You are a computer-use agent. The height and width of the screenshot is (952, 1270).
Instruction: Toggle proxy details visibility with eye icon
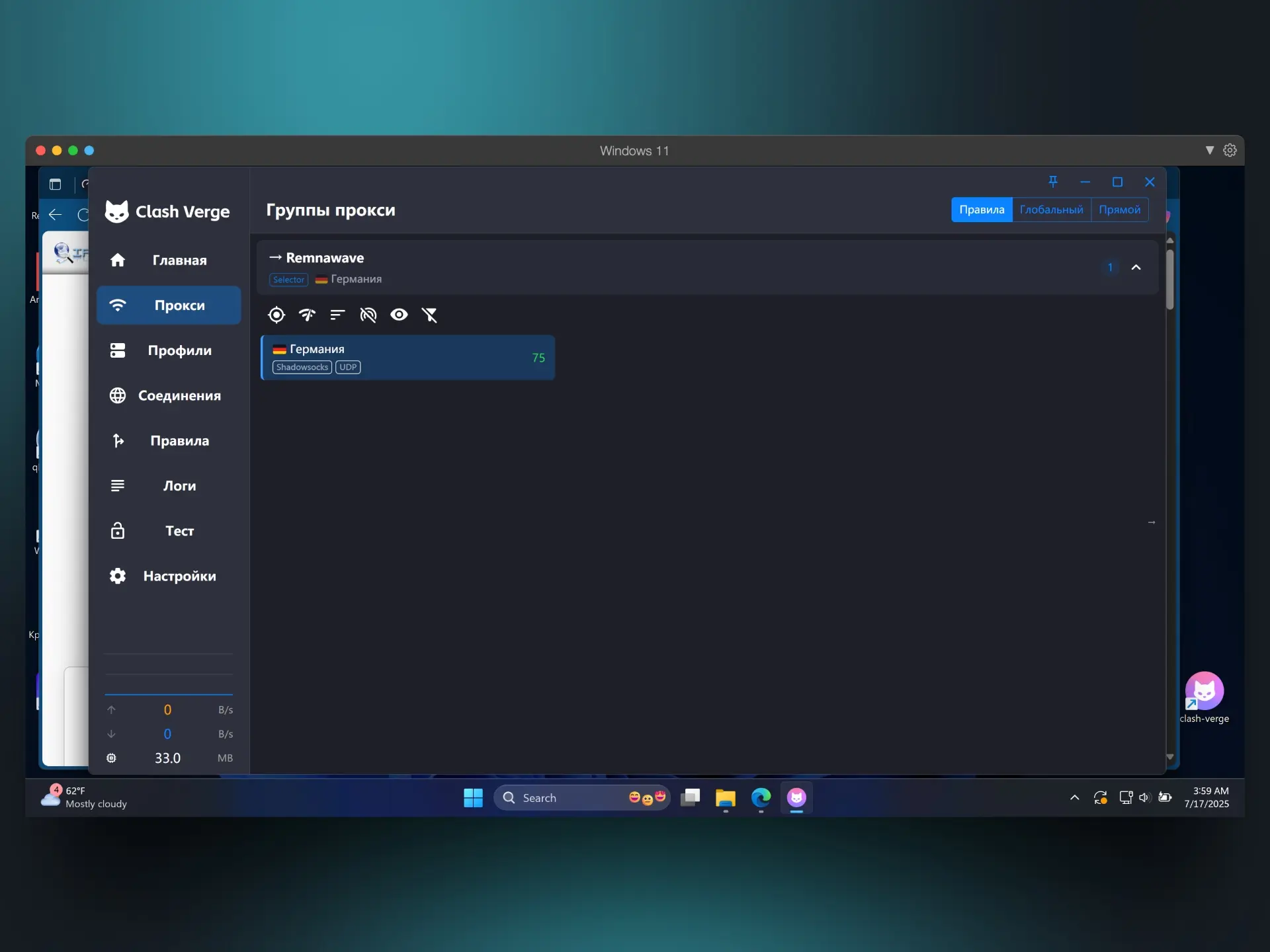(x=399, y=315)
